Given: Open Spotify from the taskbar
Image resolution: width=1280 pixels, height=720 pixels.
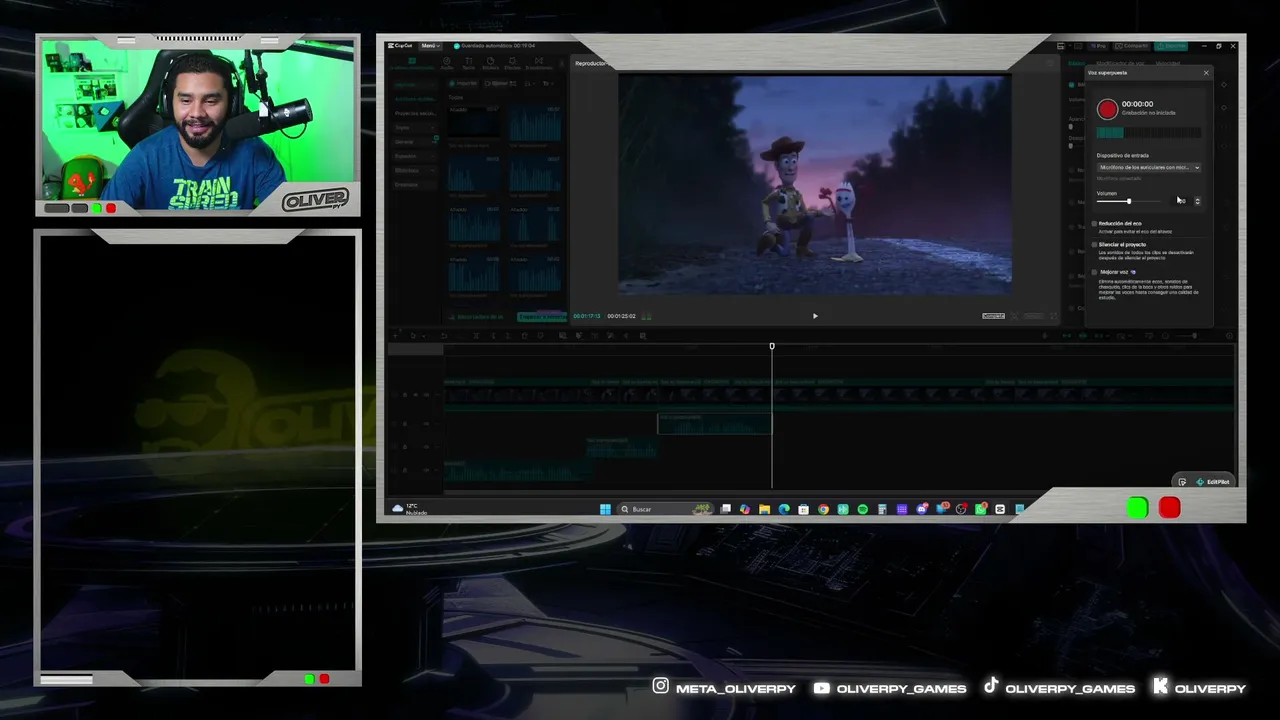Looking at the screenshot, I should pyautogui.click(x=863, y=509).
